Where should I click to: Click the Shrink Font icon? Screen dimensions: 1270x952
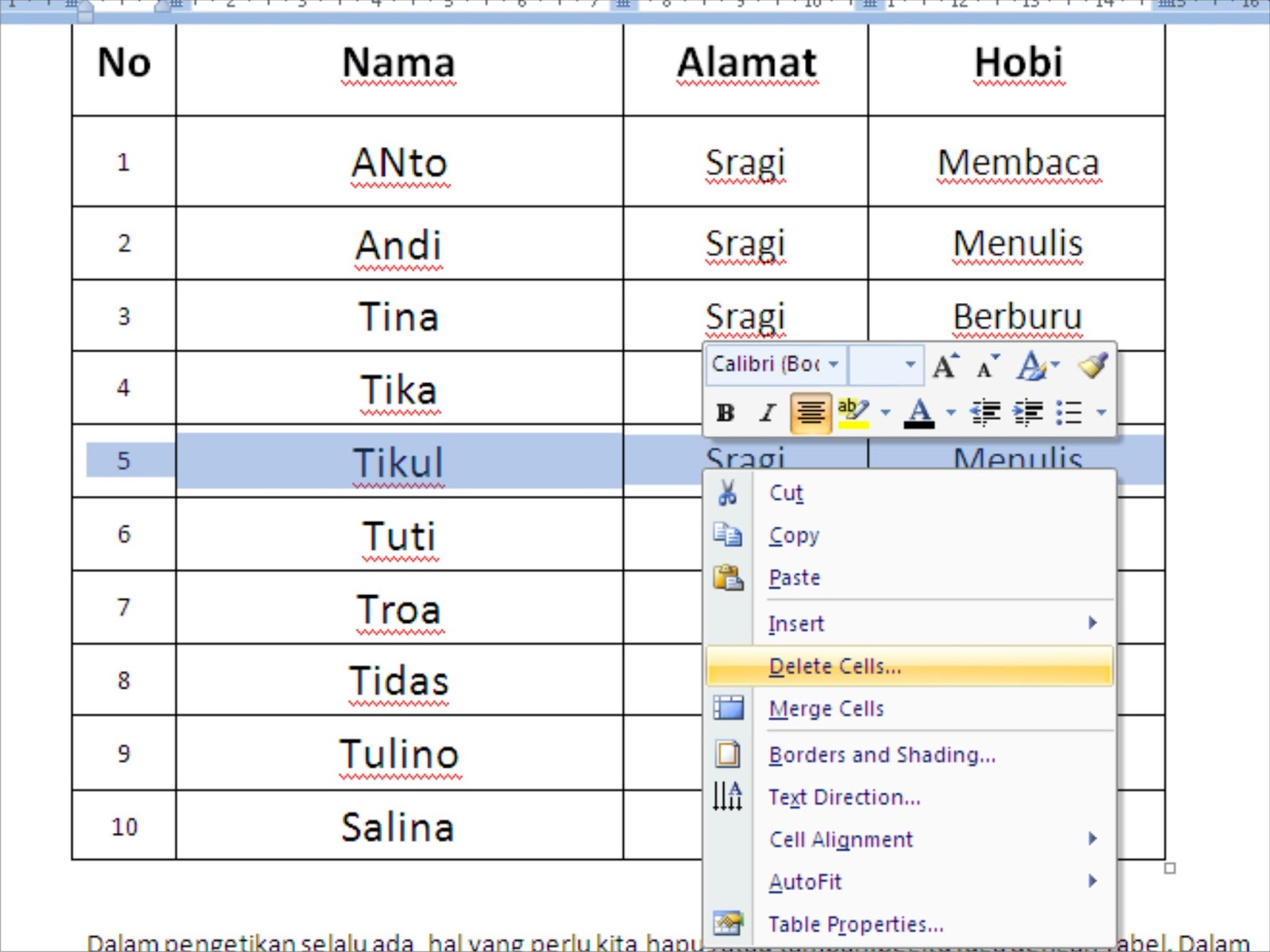coord(987,366)
